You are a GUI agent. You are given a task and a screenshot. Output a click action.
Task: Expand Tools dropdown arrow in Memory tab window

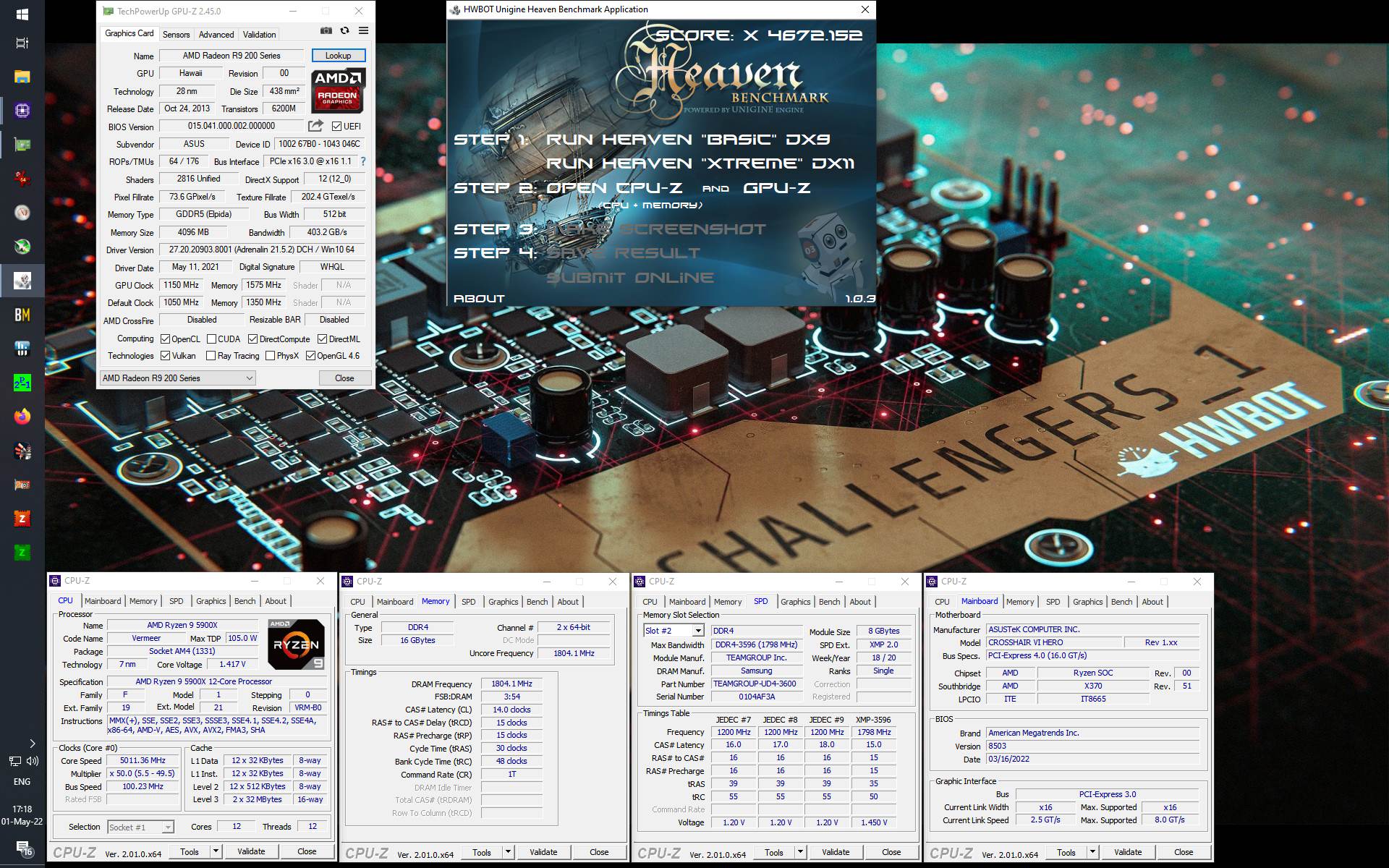click(508, 852)
